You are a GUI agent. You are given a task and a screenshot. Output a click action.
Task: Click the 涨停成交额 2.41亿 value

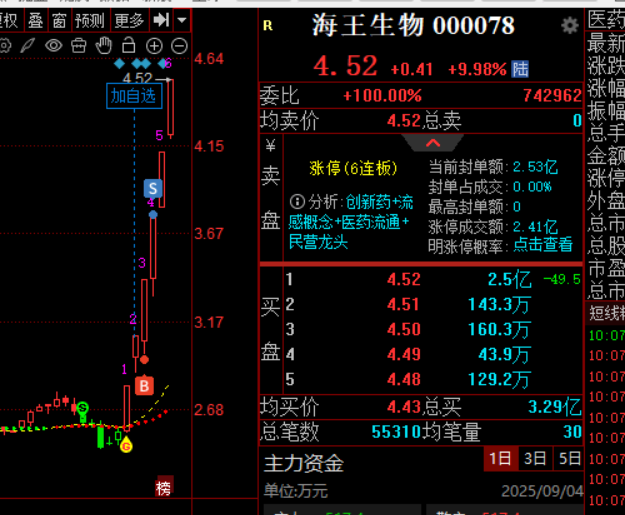(x=535, y=227)
